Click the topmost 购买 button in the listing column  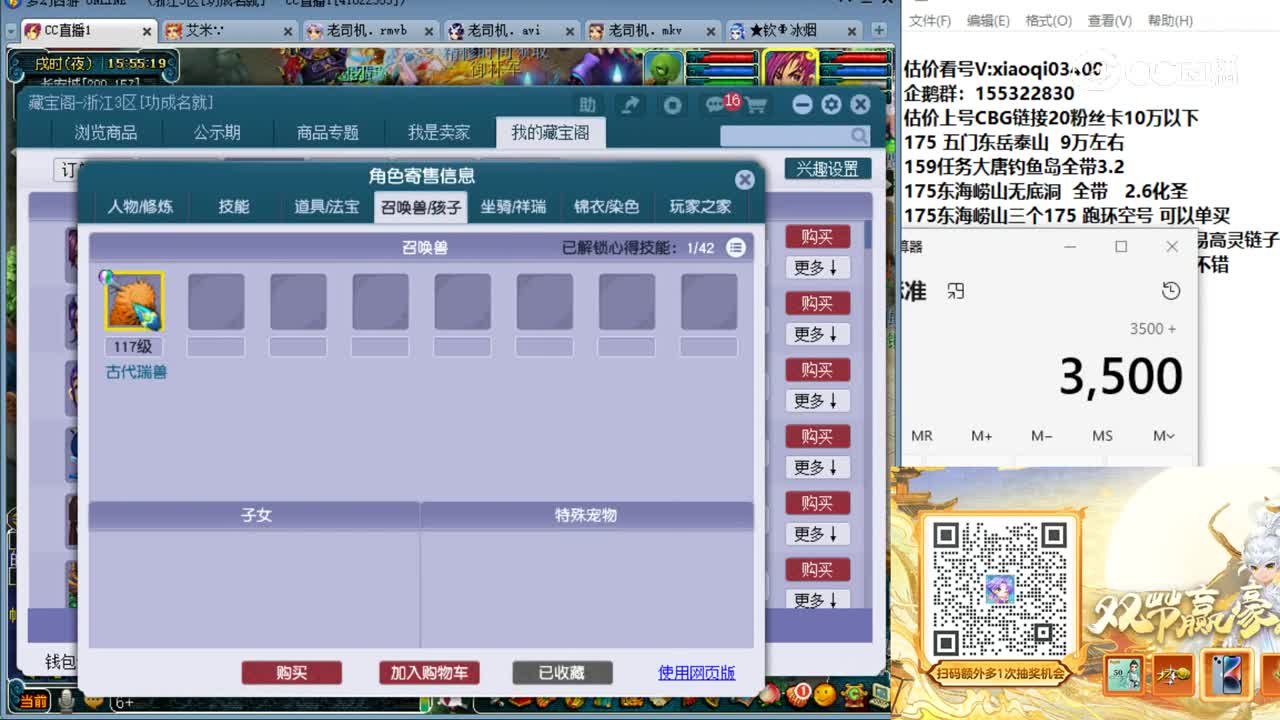817,237
